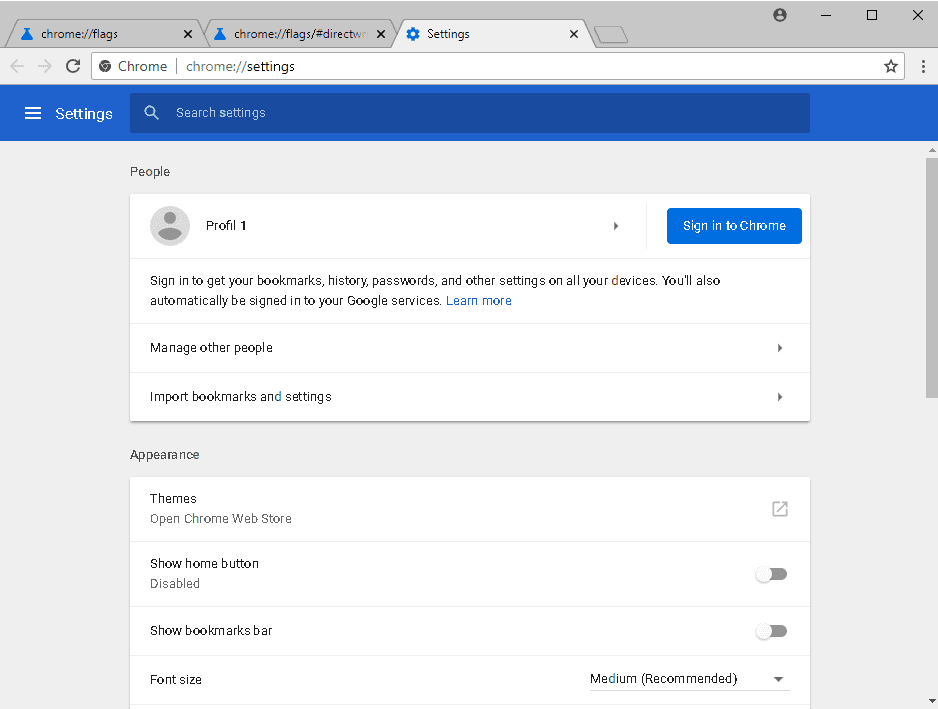The height and width of the screenshot is (709, 938).
Task: Expand Manage other people row
Action: point(780,348)
